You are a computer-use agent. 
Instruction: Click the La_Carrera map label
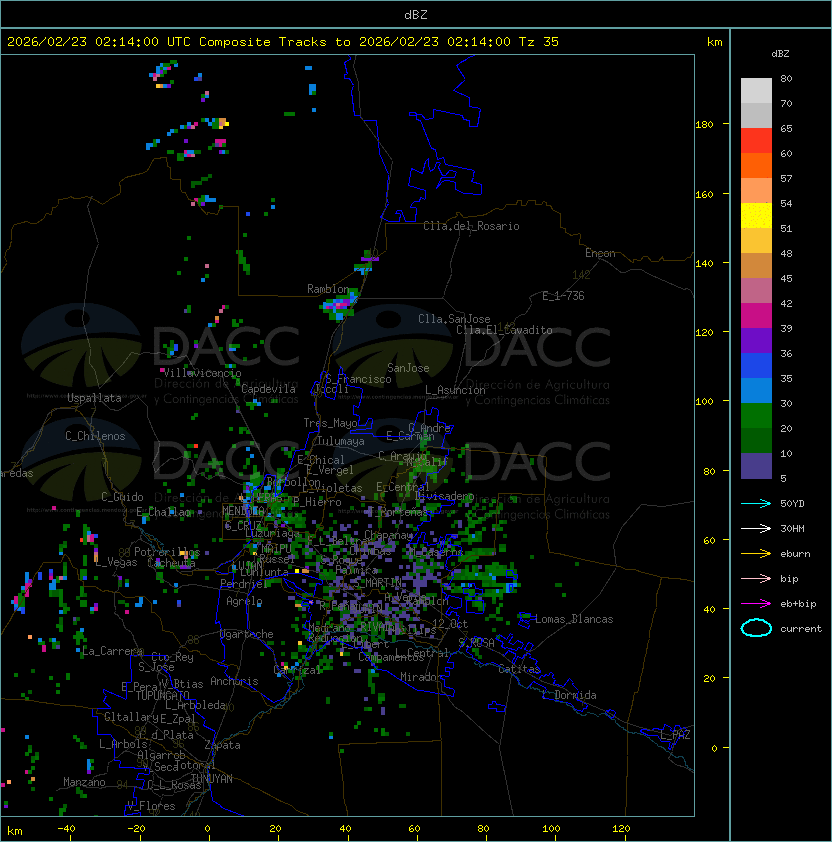[x=112, y=651]
